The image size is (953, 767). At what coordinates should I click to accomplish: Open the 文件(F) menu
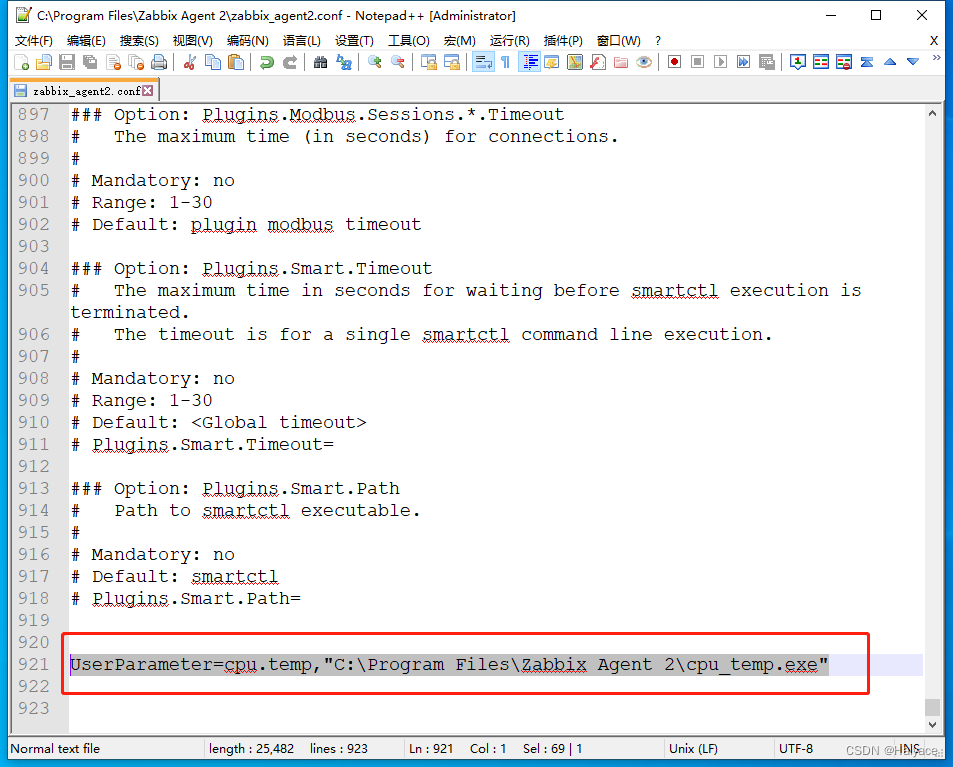click(34, 40)
